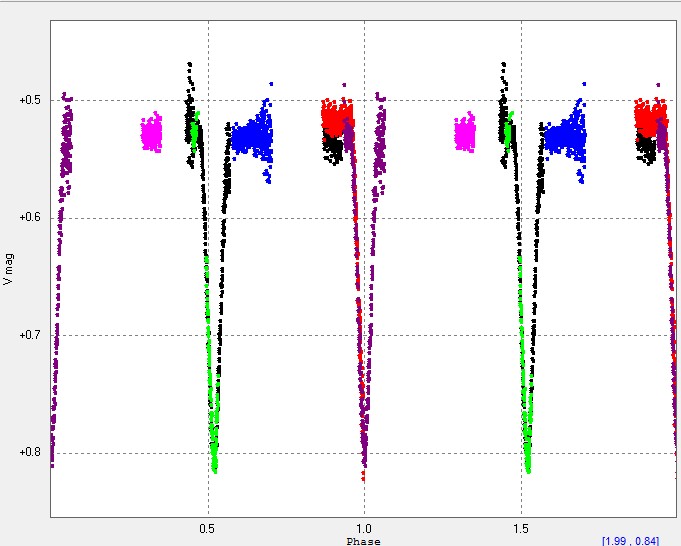Click the 1.5 phase axis tick label
681x546 pixels.
click(x=521, y=529)
